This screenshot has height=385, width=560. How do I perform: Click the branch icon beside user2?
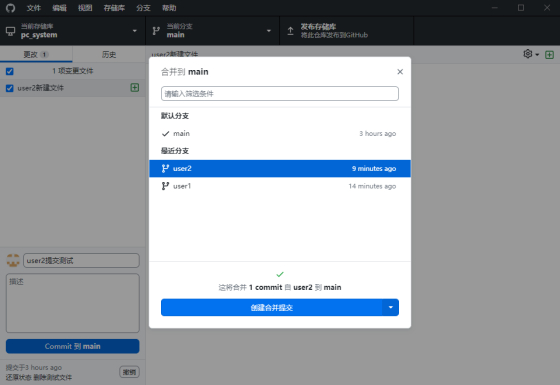pos(165,169)
